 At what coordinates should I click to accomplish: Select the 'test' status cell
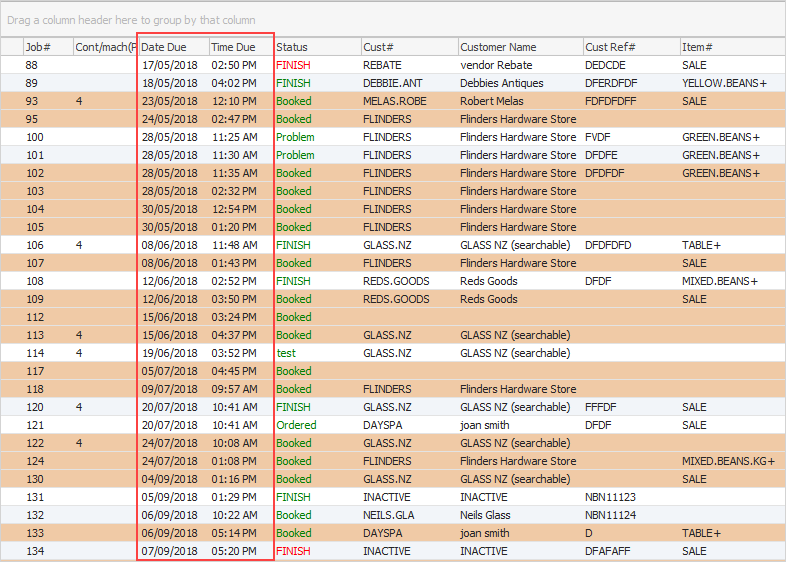(287, 353)
